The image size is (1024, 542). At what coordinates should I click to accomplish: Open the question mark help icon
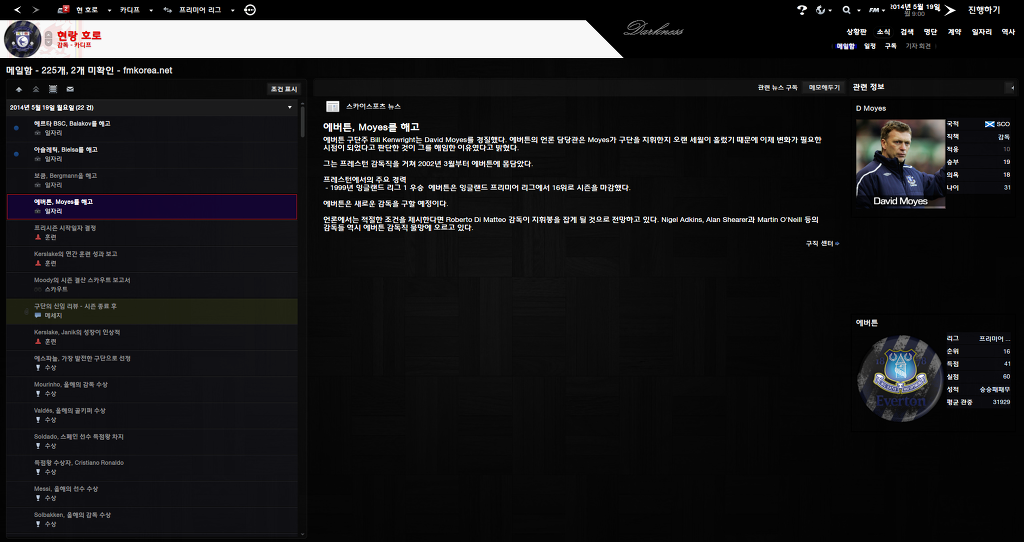pos(802,10)
